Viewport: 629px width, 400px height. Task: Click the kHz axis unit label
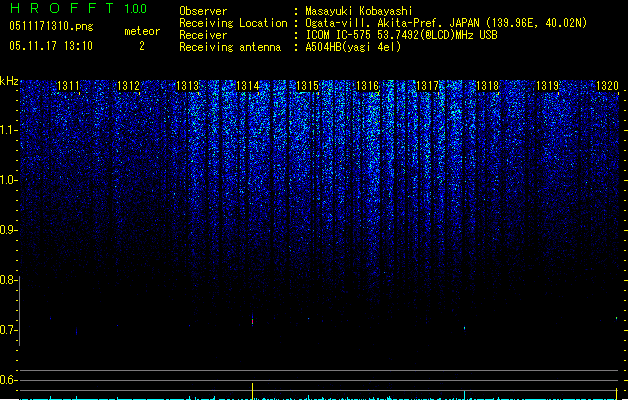[9, 81]
